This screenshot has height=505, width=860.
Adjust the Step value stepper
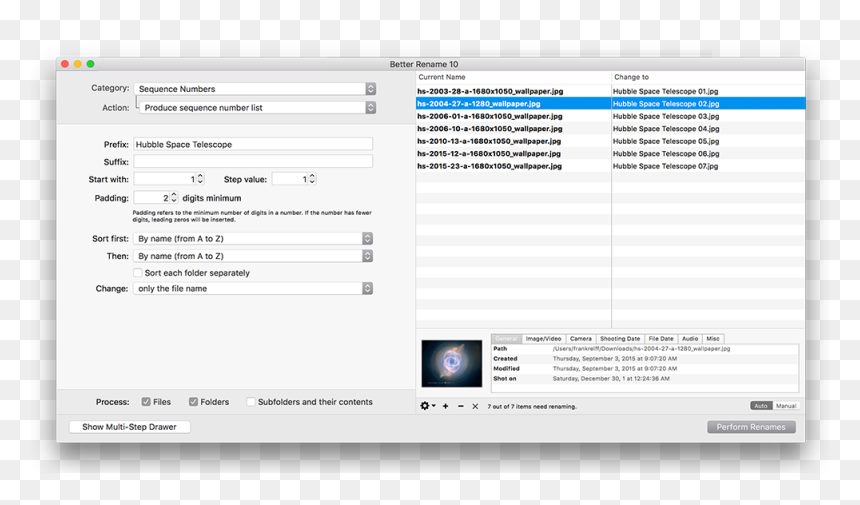[312, 179]
